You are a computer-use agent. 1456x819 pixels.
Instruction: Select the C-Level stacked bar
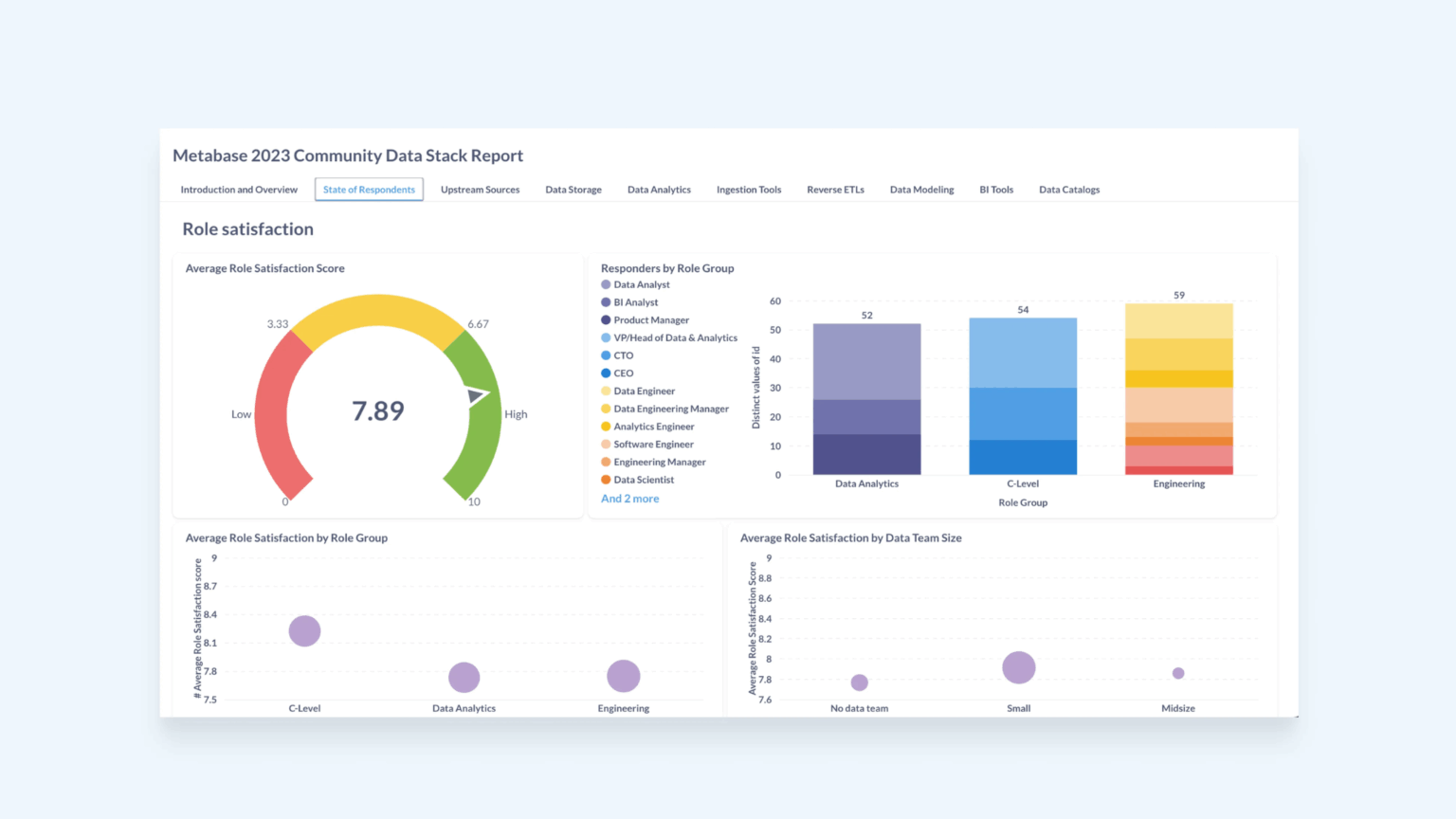[x=1023, y=396]
